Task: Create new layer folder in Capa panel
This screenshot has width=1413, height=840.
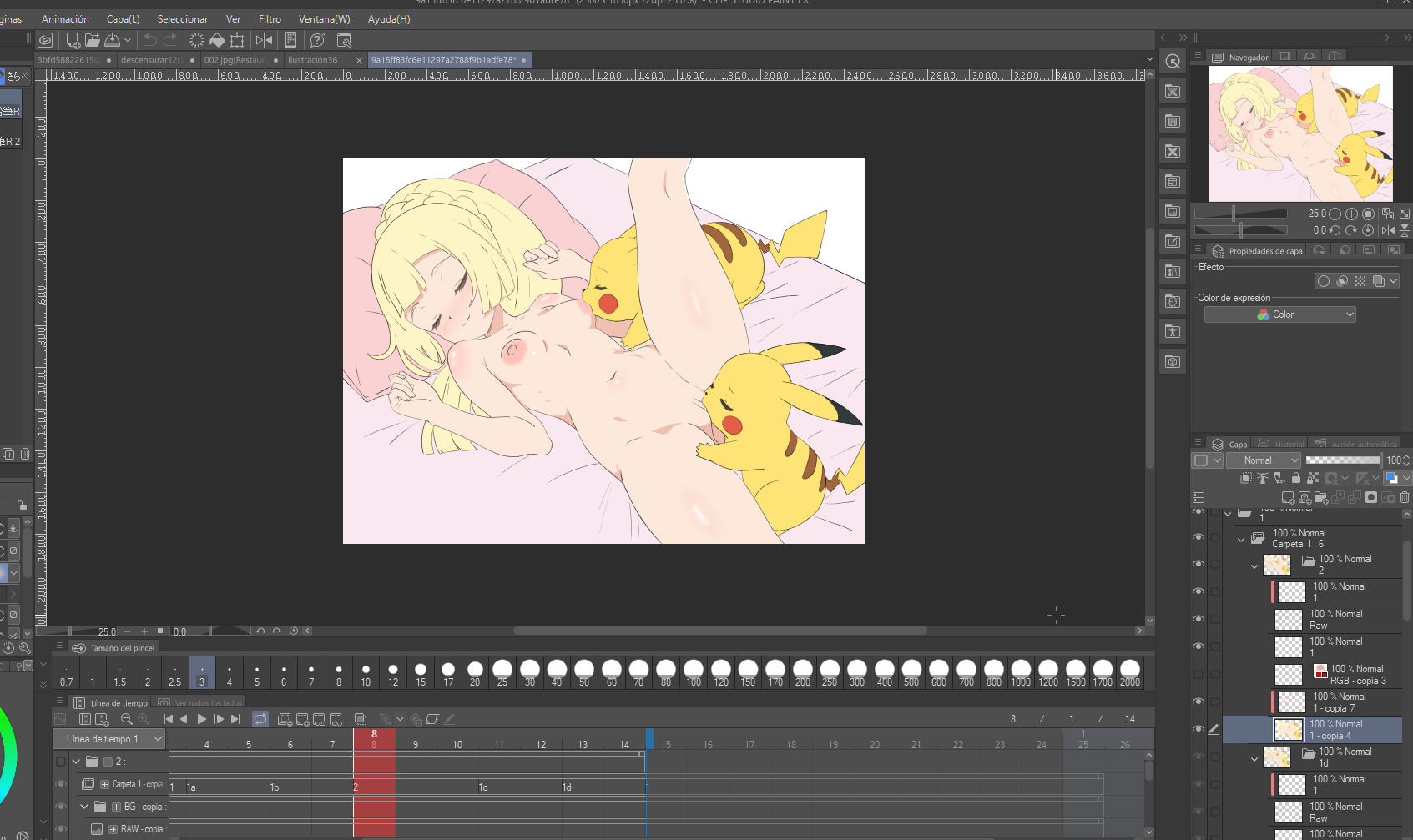Action: [1321, 498]
